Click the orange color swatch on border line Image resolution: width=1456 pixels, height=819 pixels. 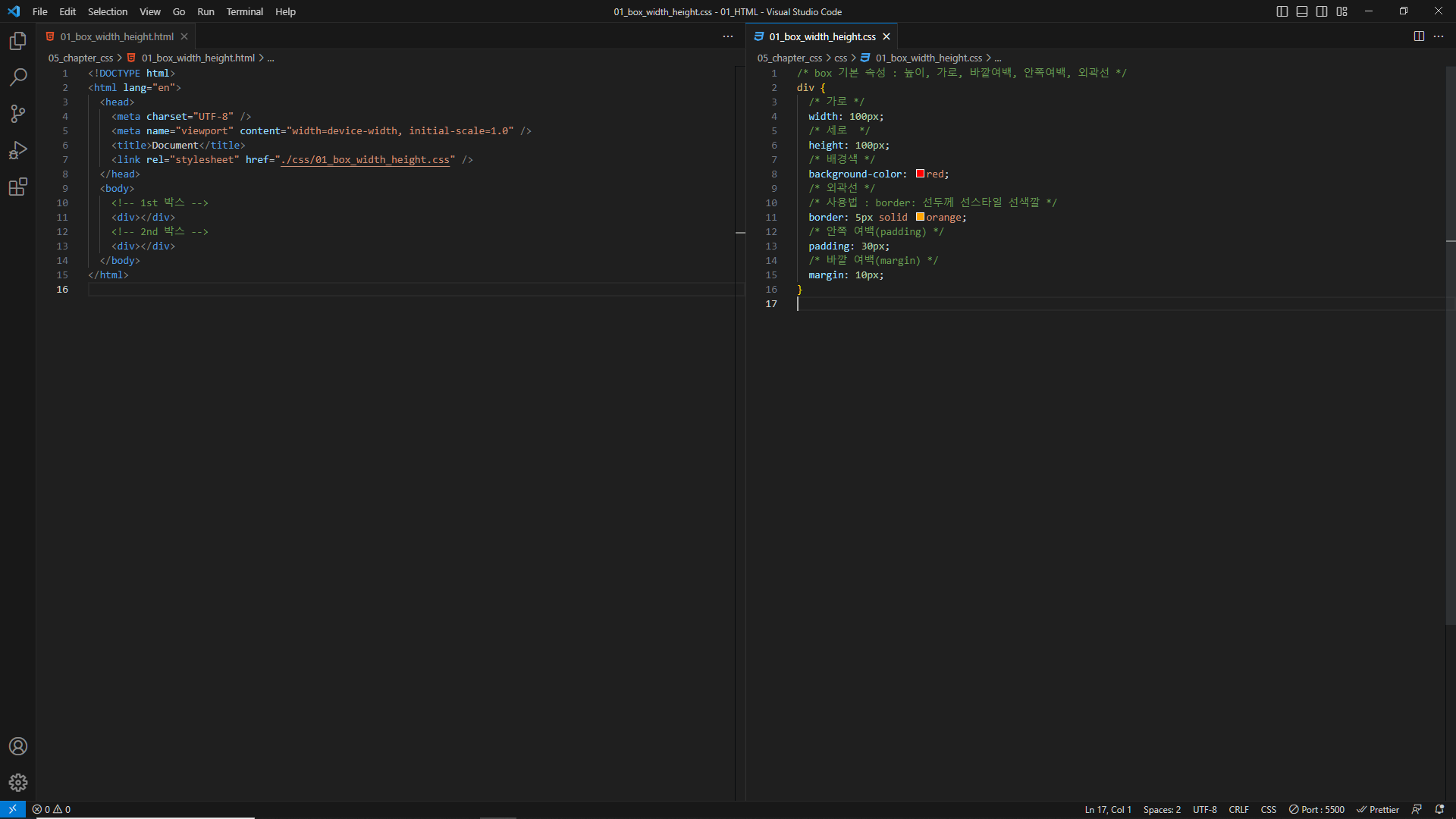tap(920, 217)
